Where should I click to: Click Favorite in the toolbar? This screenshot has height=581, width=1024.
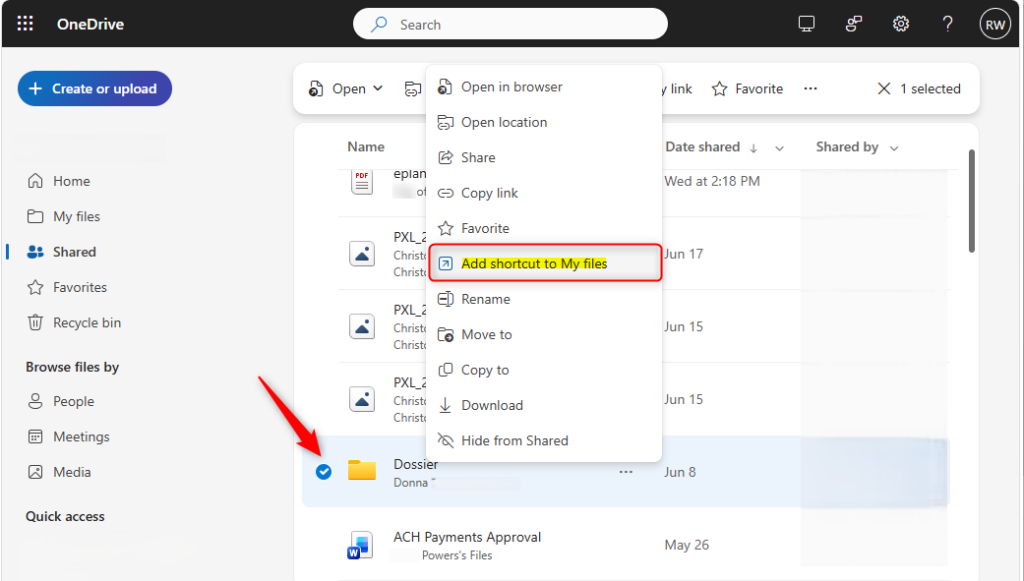click(x=747, y=89)
